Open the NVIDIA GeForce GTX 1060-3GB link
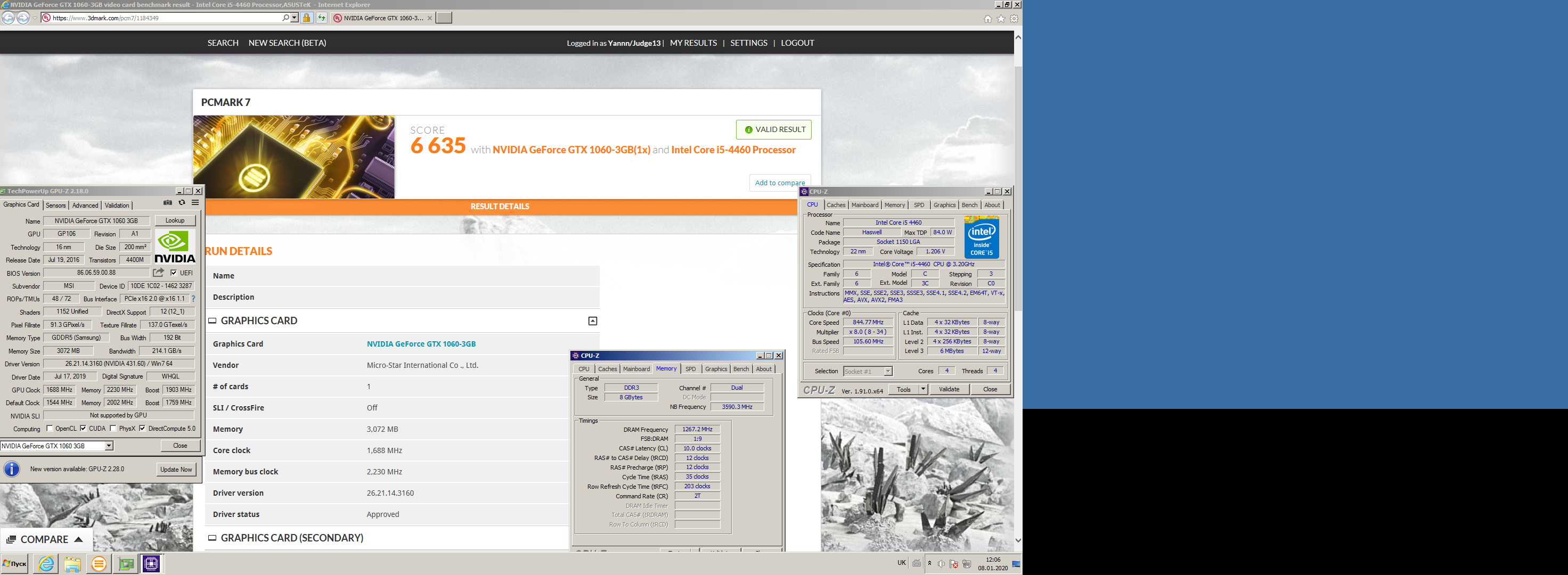The image size is (1568, 575). pos(421,344)
